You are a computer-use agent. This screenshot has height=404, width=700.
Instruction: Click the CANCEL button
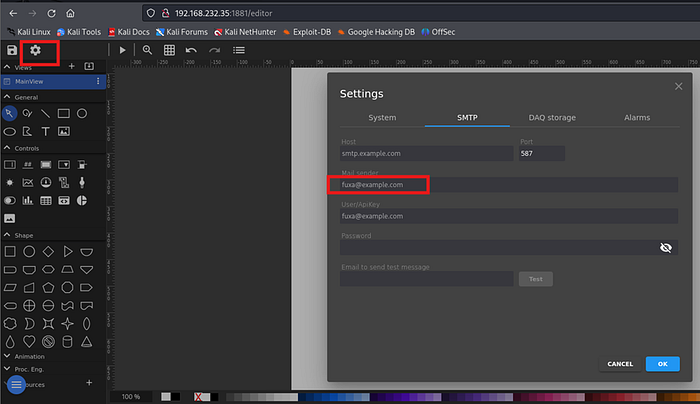click(620, 364)
